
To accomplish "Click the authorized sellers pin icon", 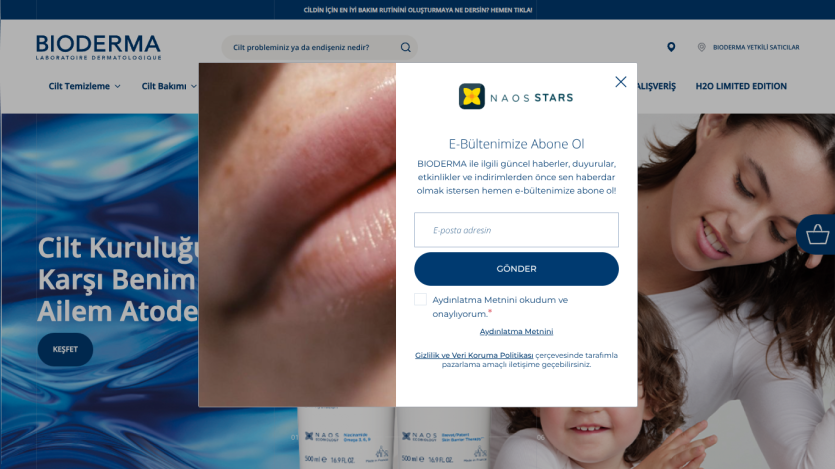I will [701, 47].
